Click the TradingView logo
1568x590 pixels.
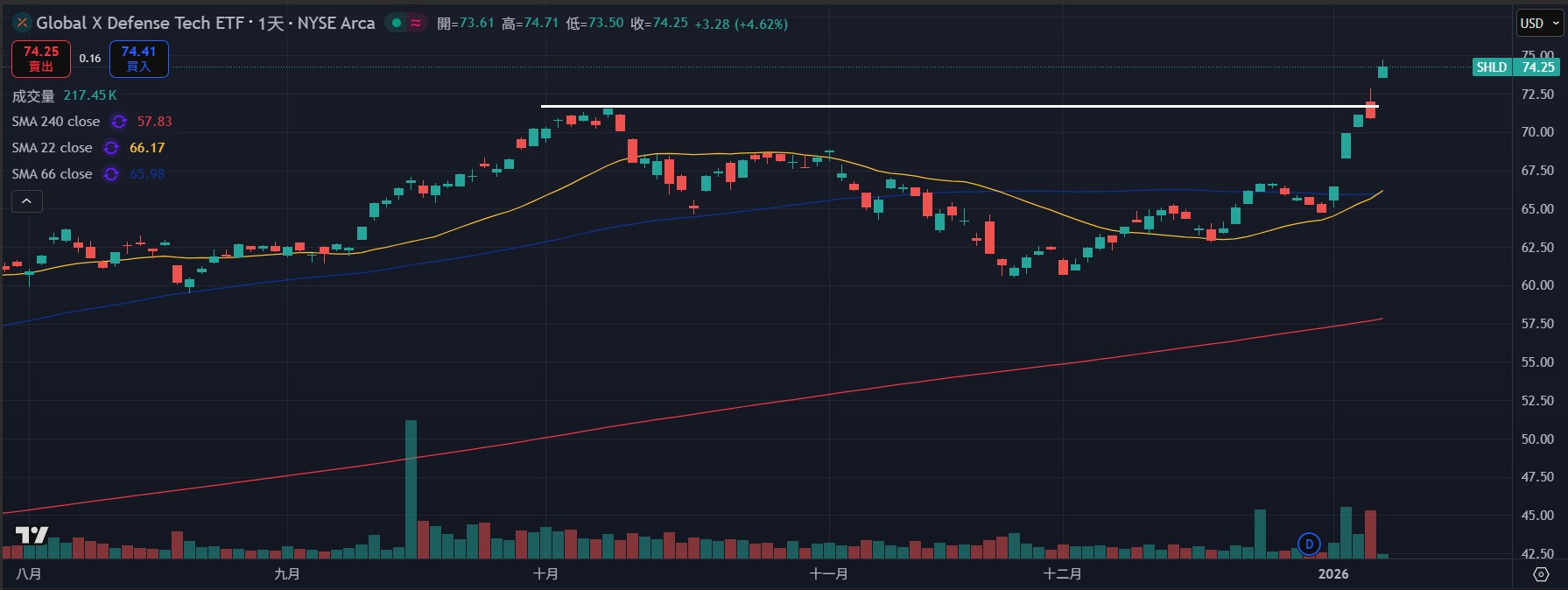(32, 535)
